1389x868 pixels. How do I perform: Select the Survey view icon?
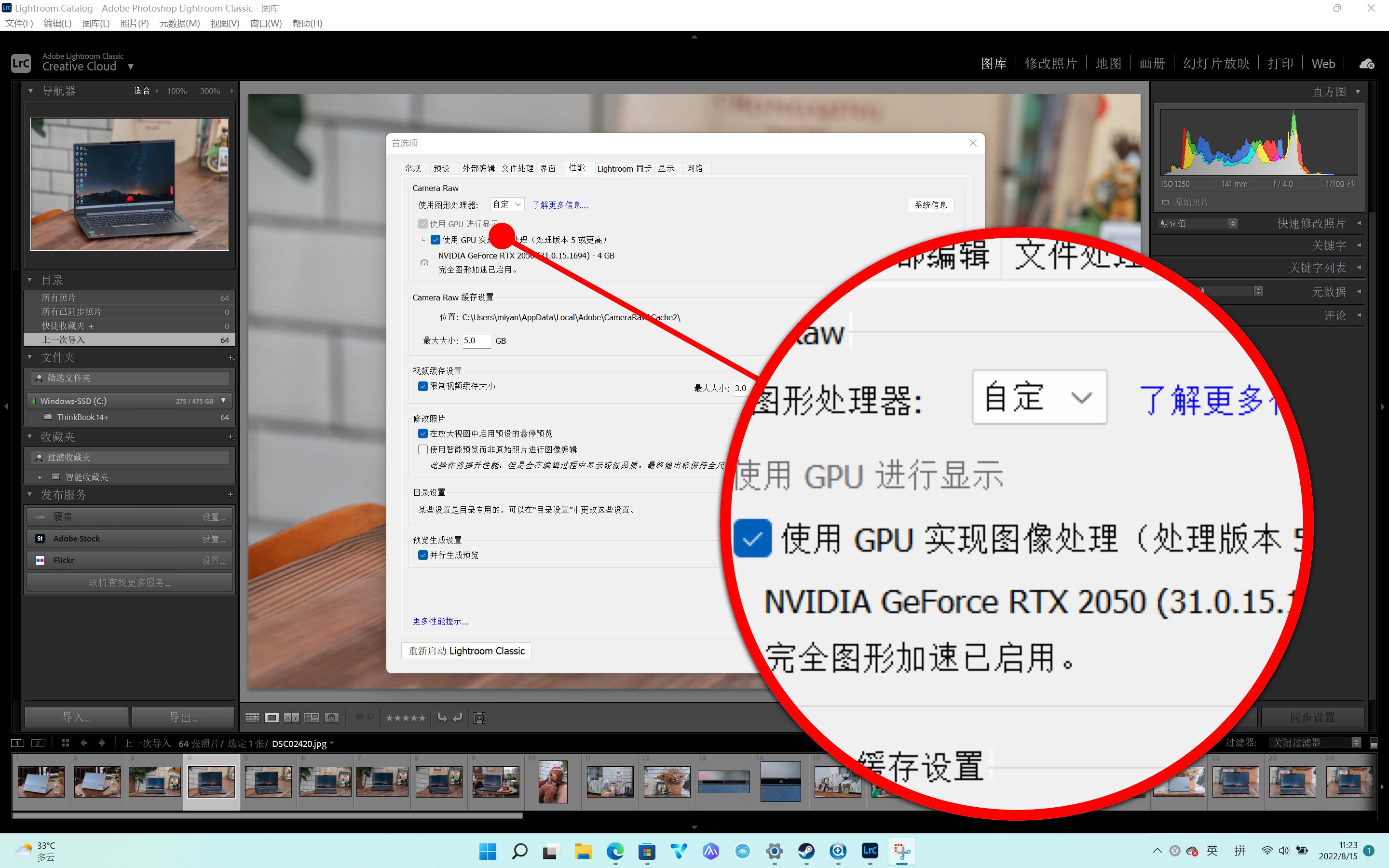pos(312,718)
